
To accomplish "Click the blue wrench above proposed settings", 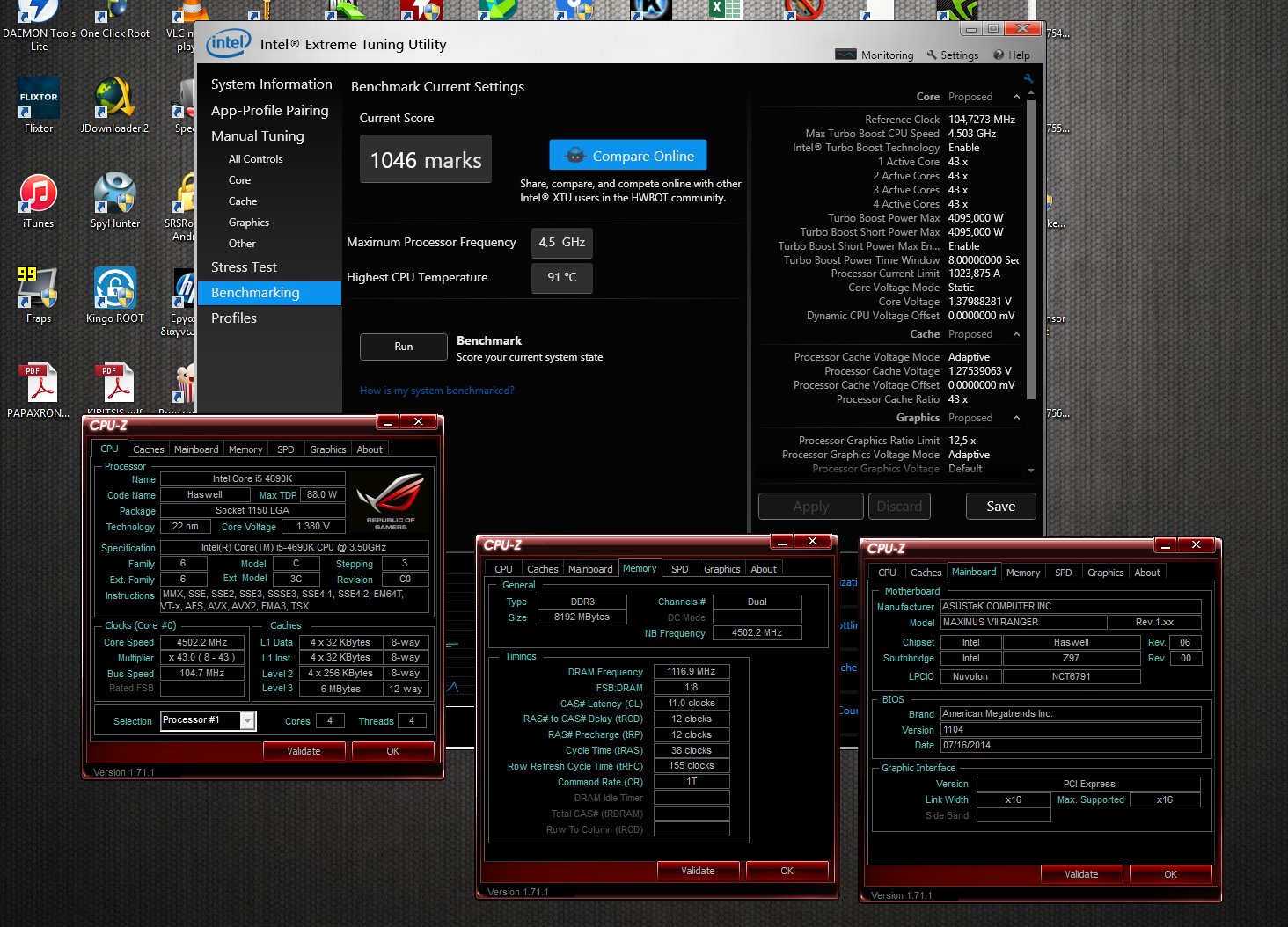I will [1028, 78].
